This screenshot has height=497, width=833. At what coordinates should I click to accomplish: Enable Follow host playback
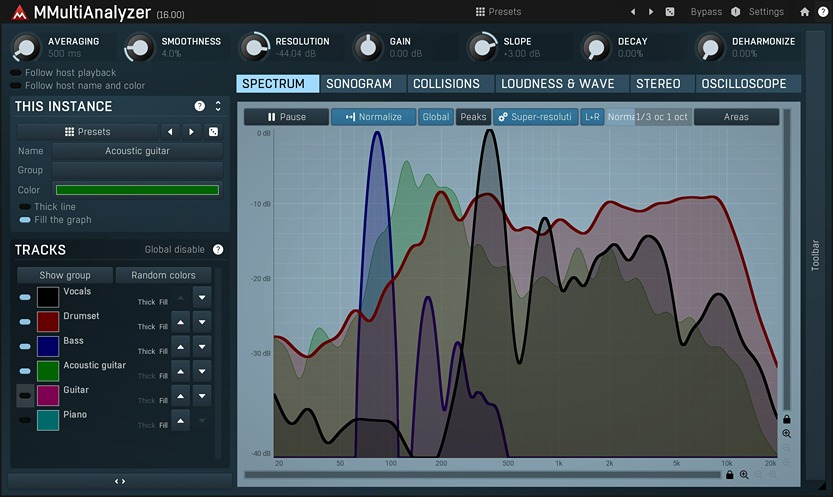click(x=16, y=73)
